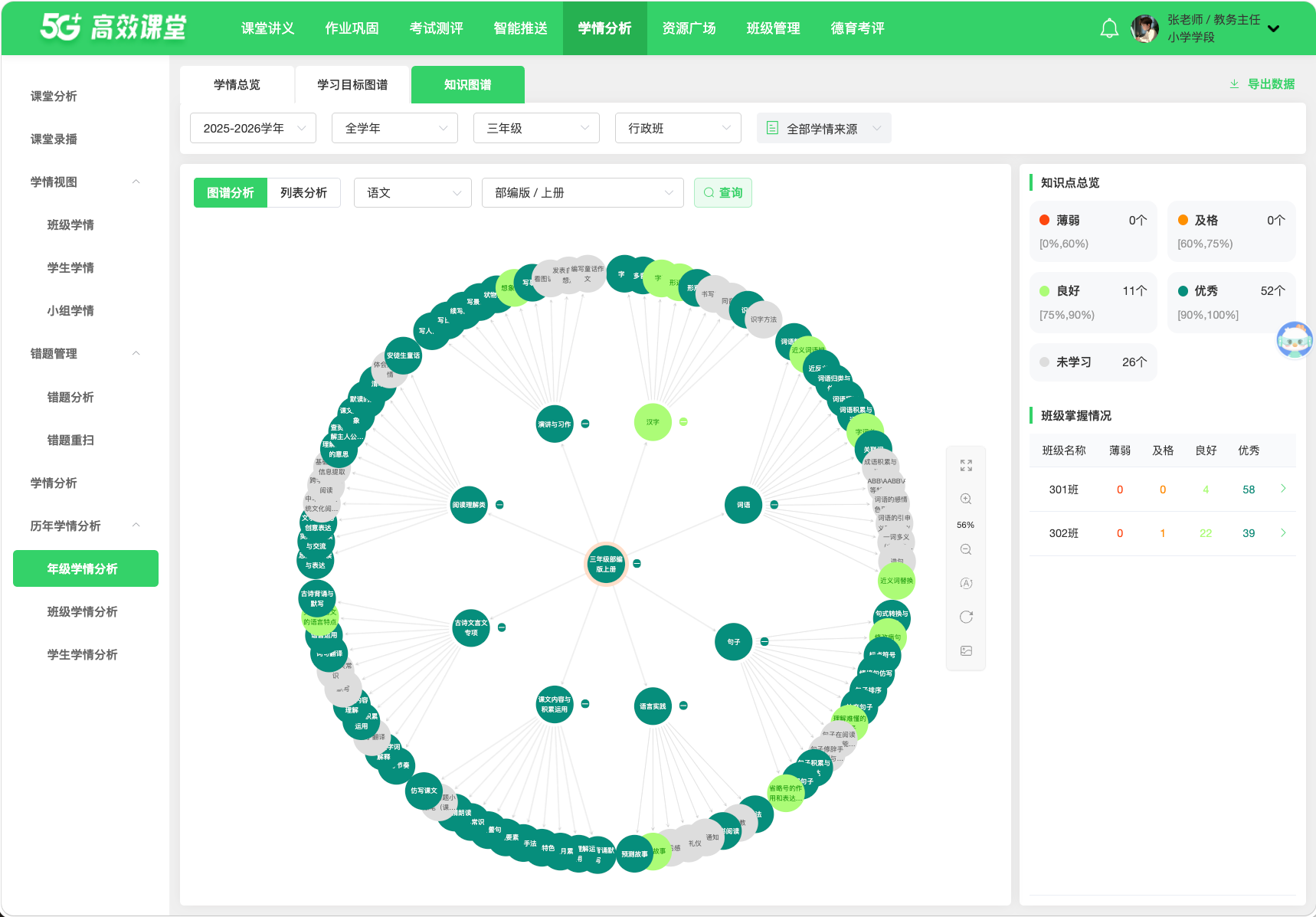Switch to the 学习目标图谱 tab
The height and width of the screenshot is (917, 1316).
[x=352, y=84]
